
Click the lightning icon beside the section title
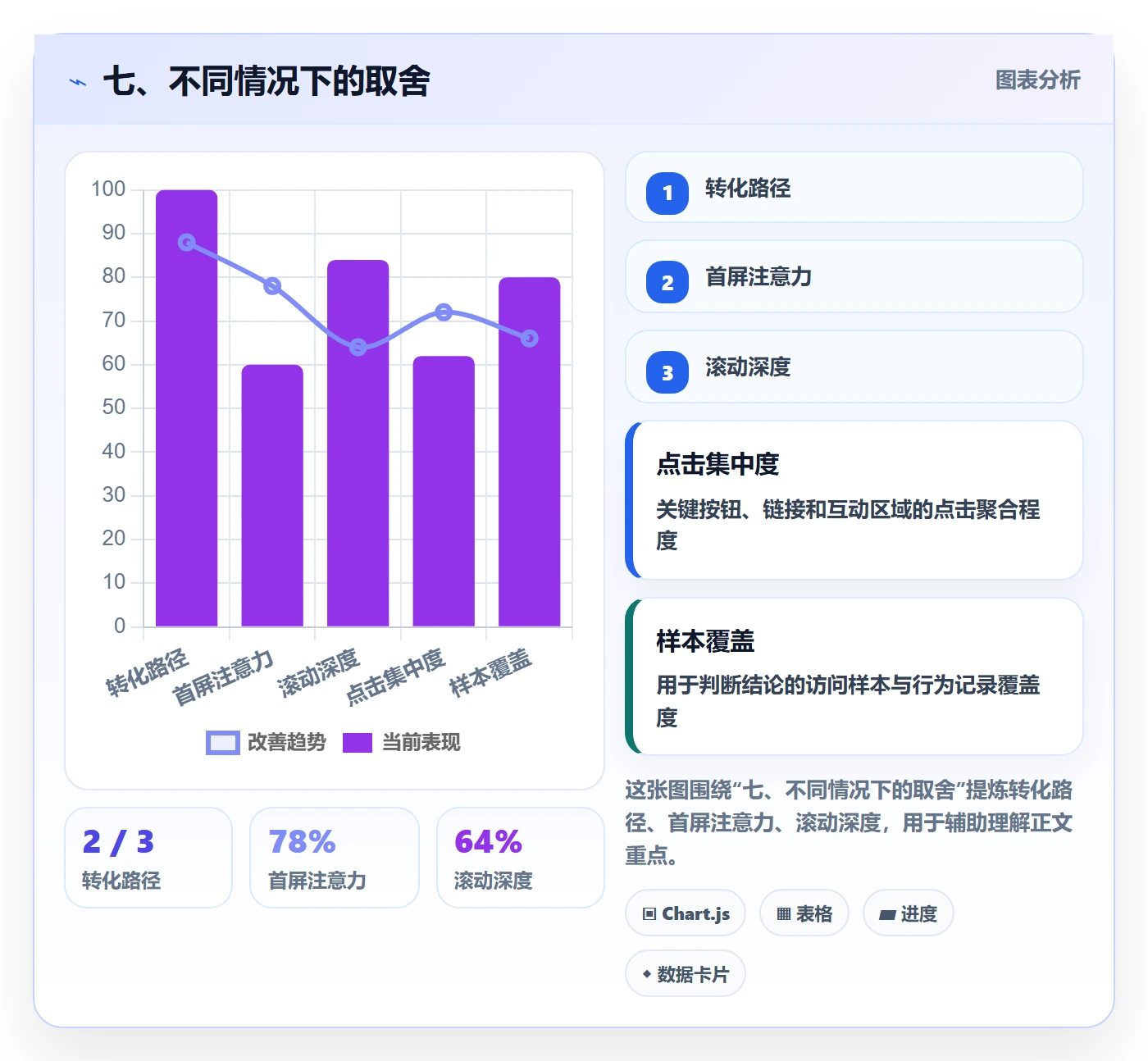(x=78, y=82)
